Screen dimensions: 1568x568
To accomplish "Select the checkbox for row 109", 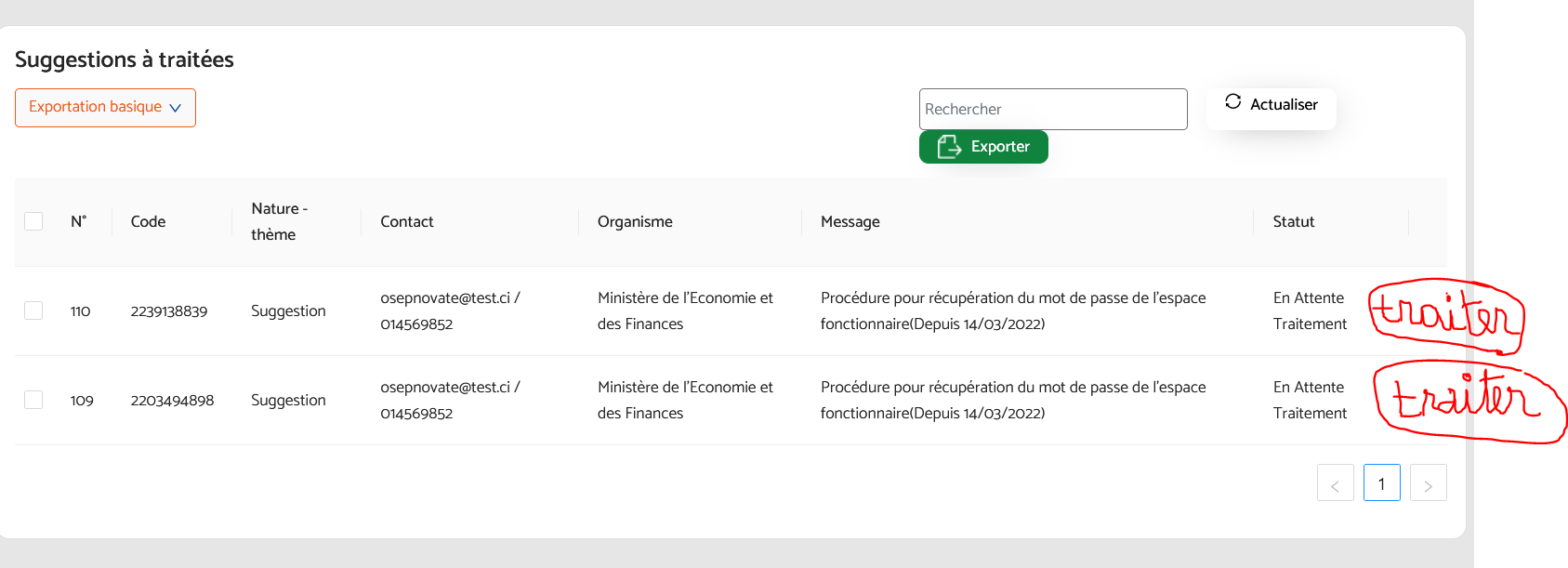I will tap(33, 400).
